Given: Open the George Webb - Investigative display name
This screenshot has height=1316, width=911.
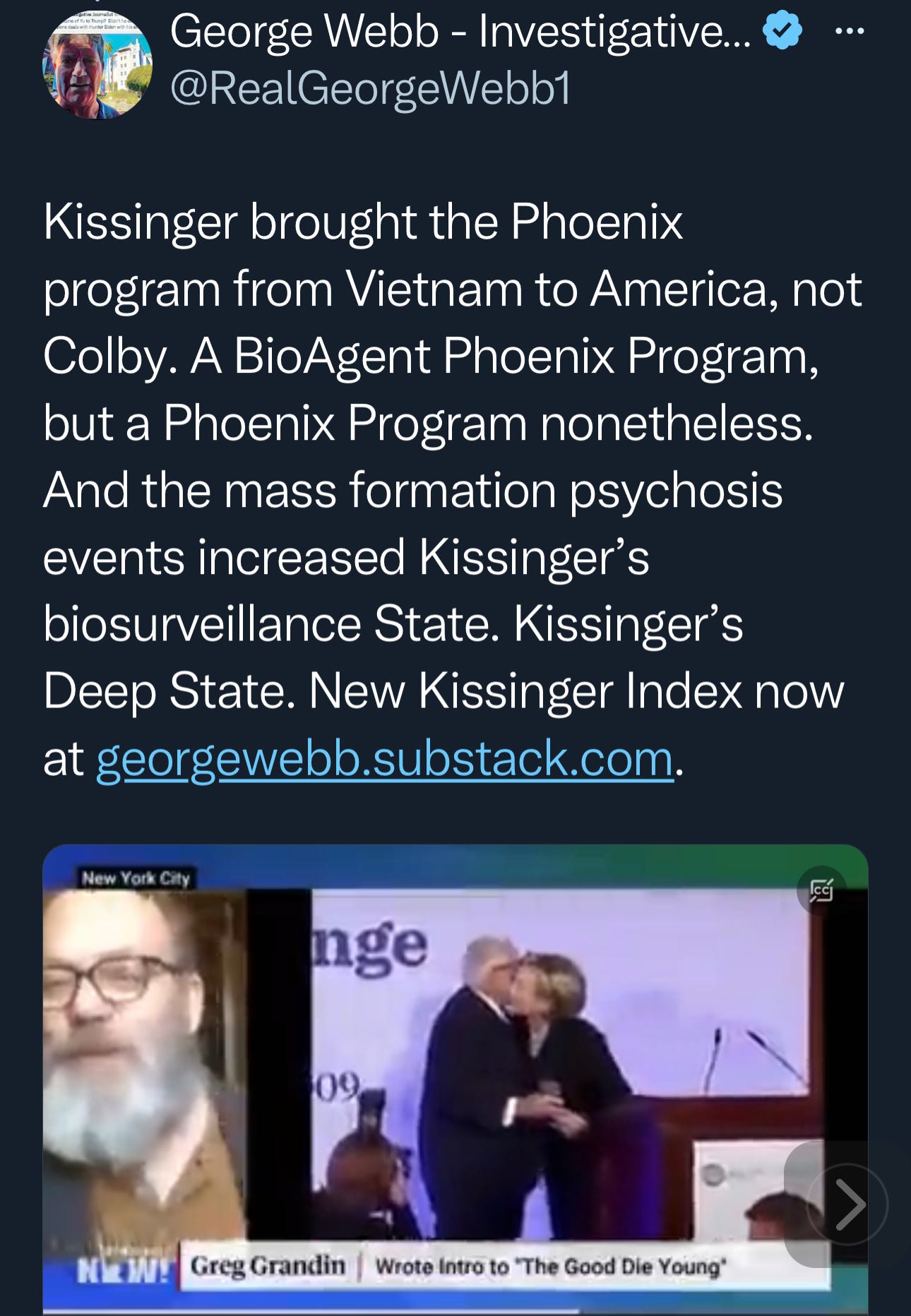Looking at the screenshot, I should tap(461, 32).
